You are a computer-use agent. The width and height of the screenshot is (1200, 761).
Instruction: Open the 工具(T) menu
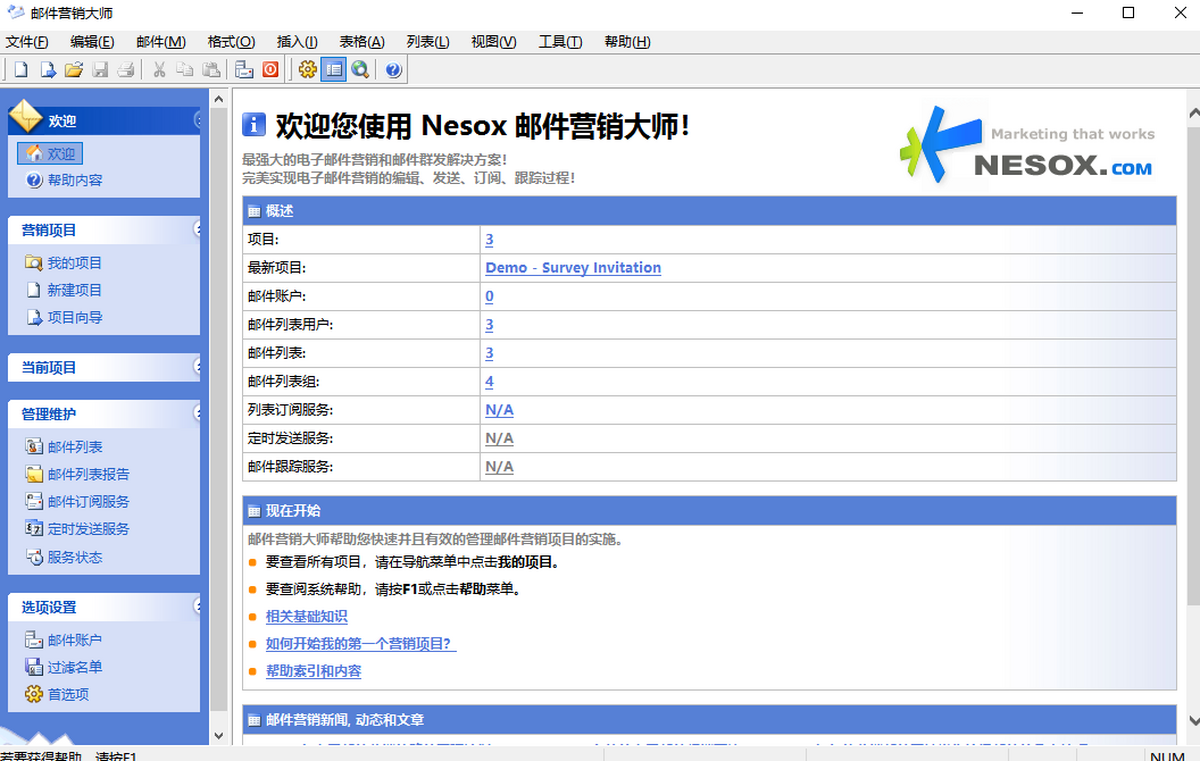pyautogui.click(x=560, y=42)
